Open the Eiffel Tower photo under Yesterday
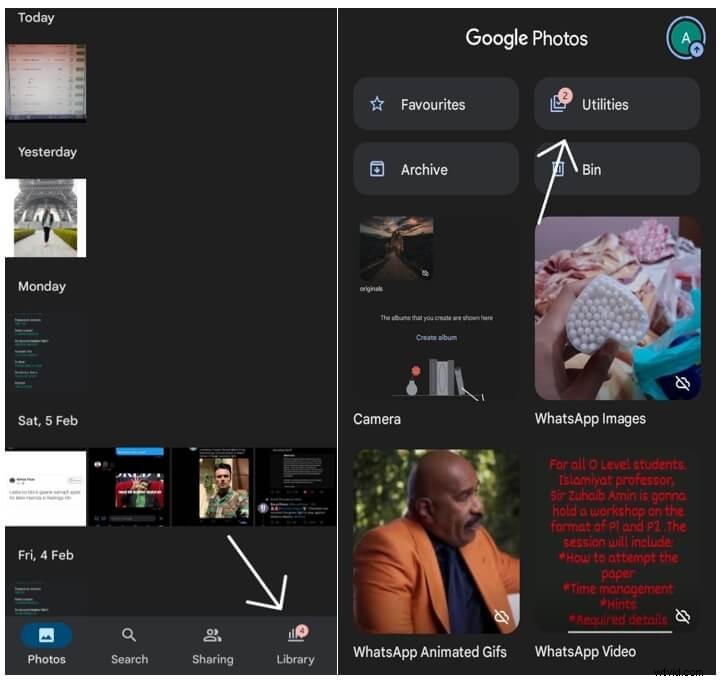This screenshot has width=724, height=682. (46, 217)
